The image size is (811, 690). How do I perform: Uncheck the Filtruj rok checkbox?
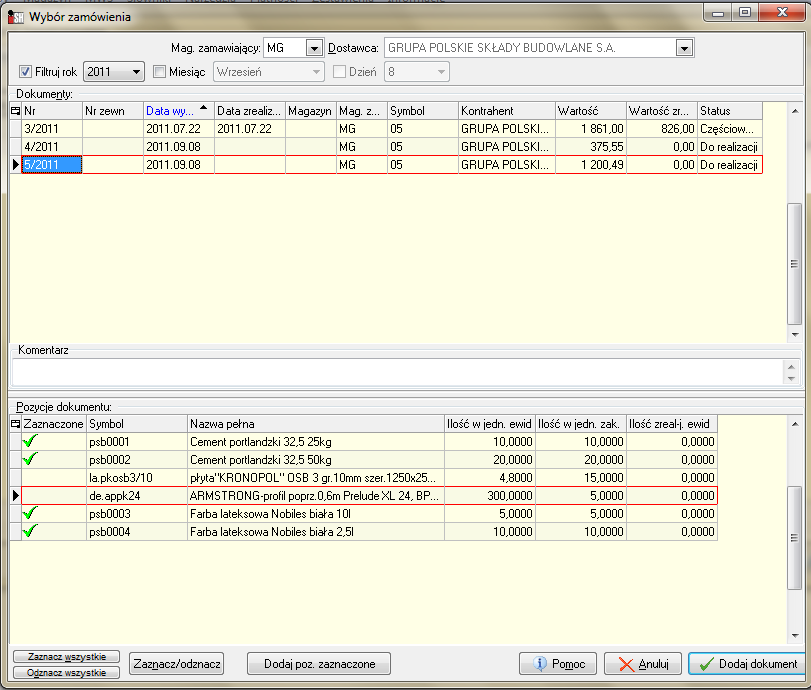click(25, 71)
